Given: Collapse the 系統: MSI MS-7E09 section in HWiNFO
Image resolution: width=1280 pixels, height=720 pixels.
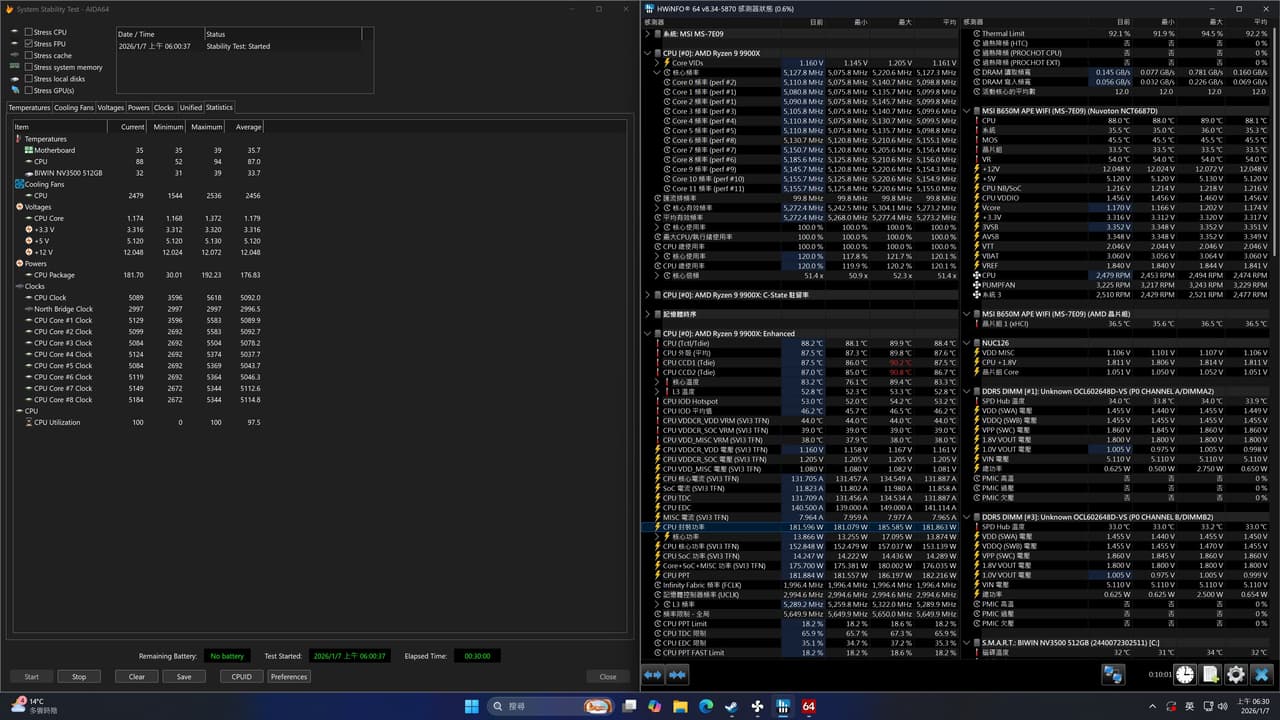Looking at the screenshot, I should tap(649, 34).
